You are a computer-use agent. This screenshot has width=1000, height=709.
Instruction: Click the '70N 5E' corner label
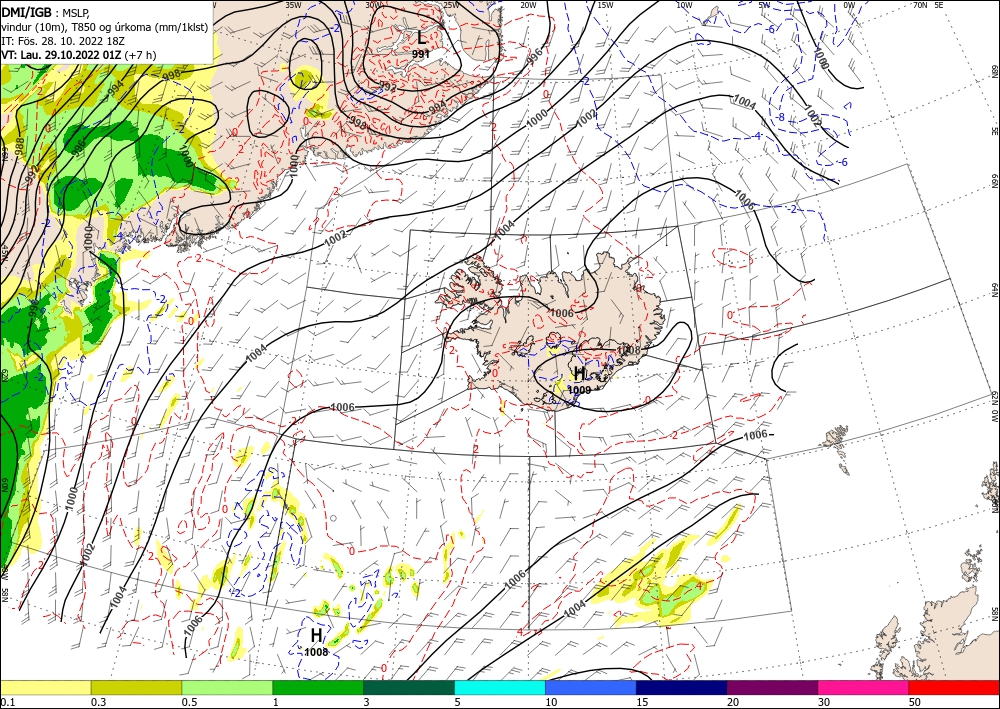point(928,4)
